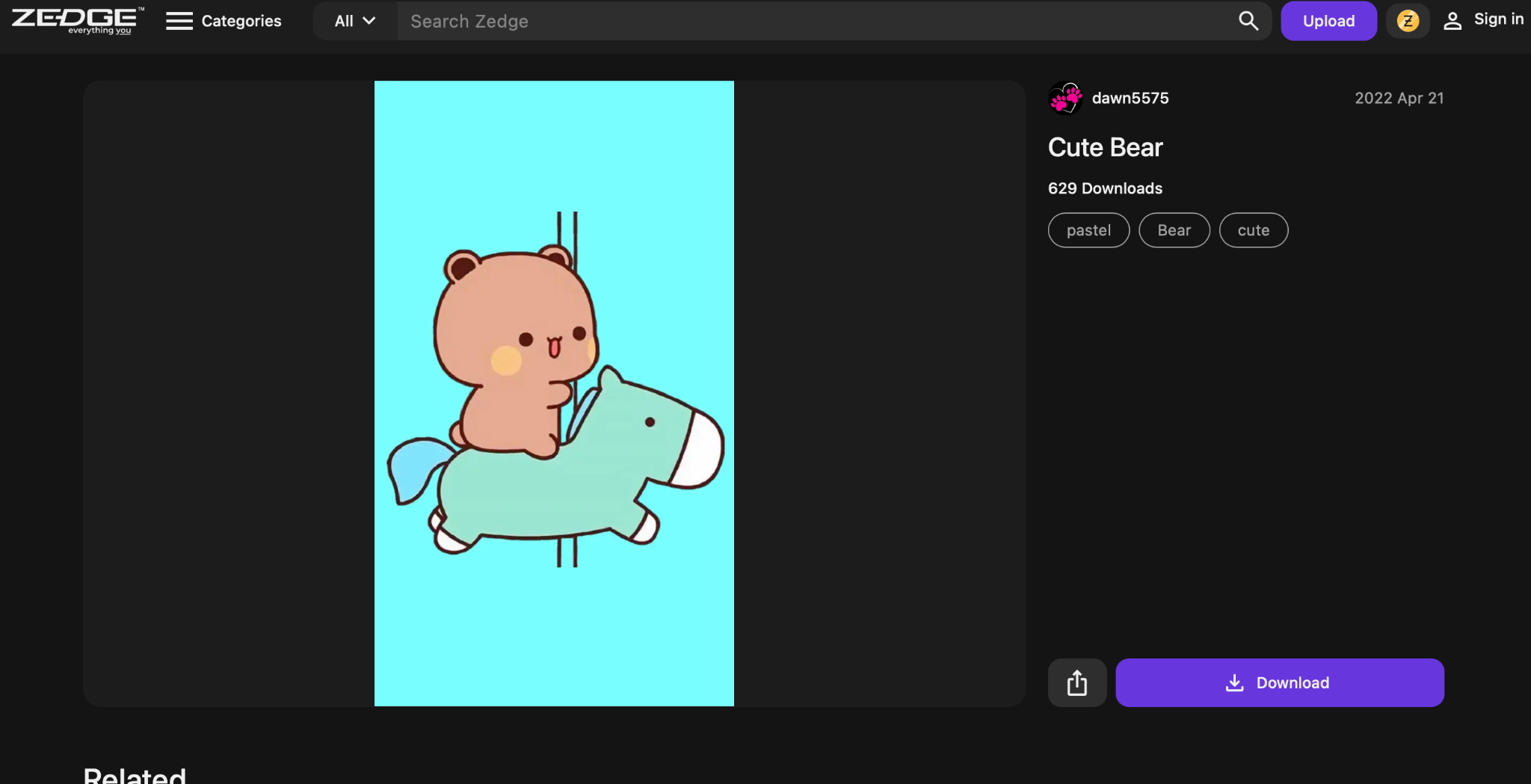Open the dawn5575 username link
Viewport: 1531px width, 784px height.
pyautogui.click(x=1130, y=98)
